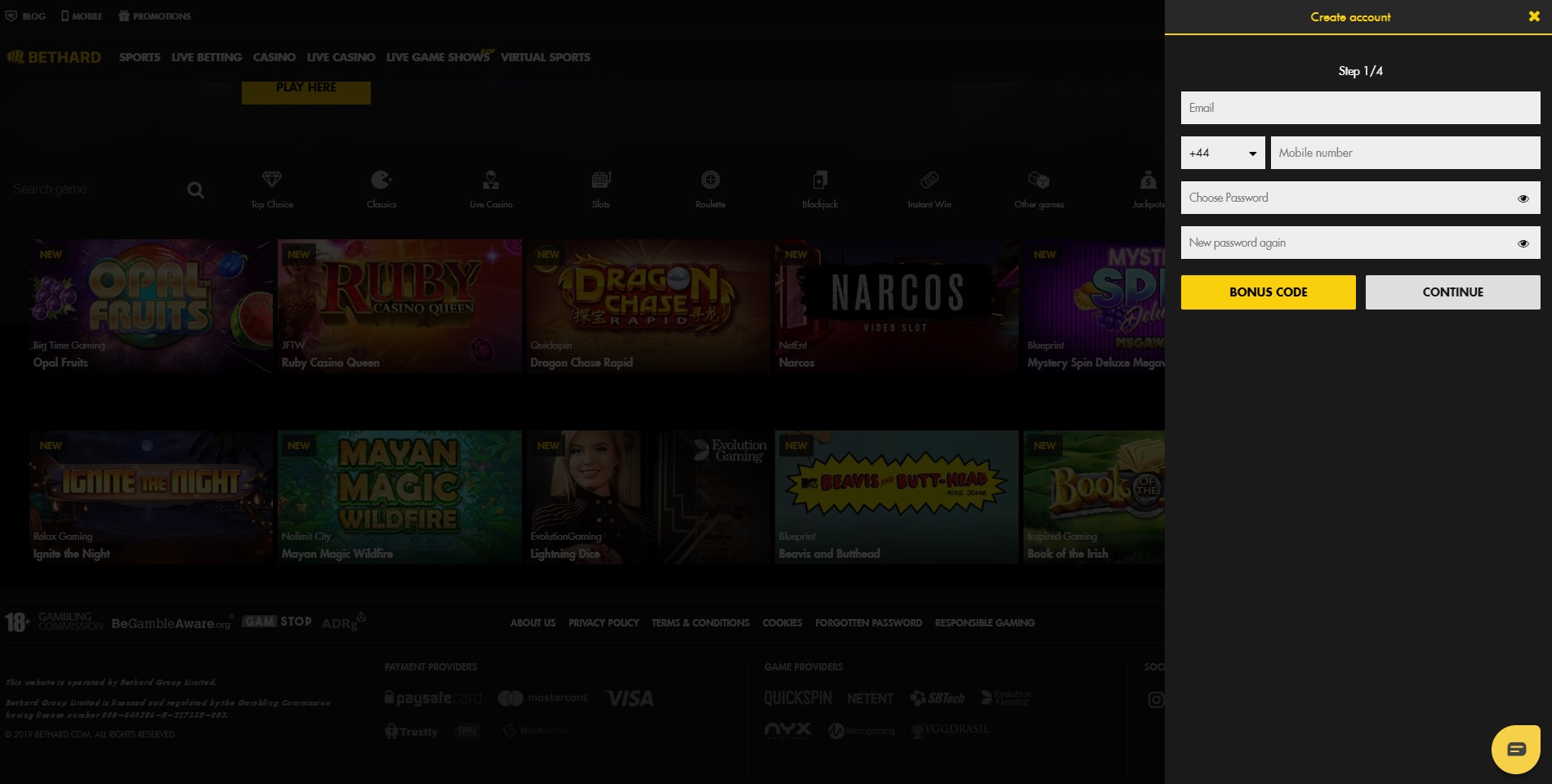Image resolution: width=1552 pixels, height=784 pixels.
Task: Open the BeGambleAware.org logo
Action: click(x=172, y=623)
